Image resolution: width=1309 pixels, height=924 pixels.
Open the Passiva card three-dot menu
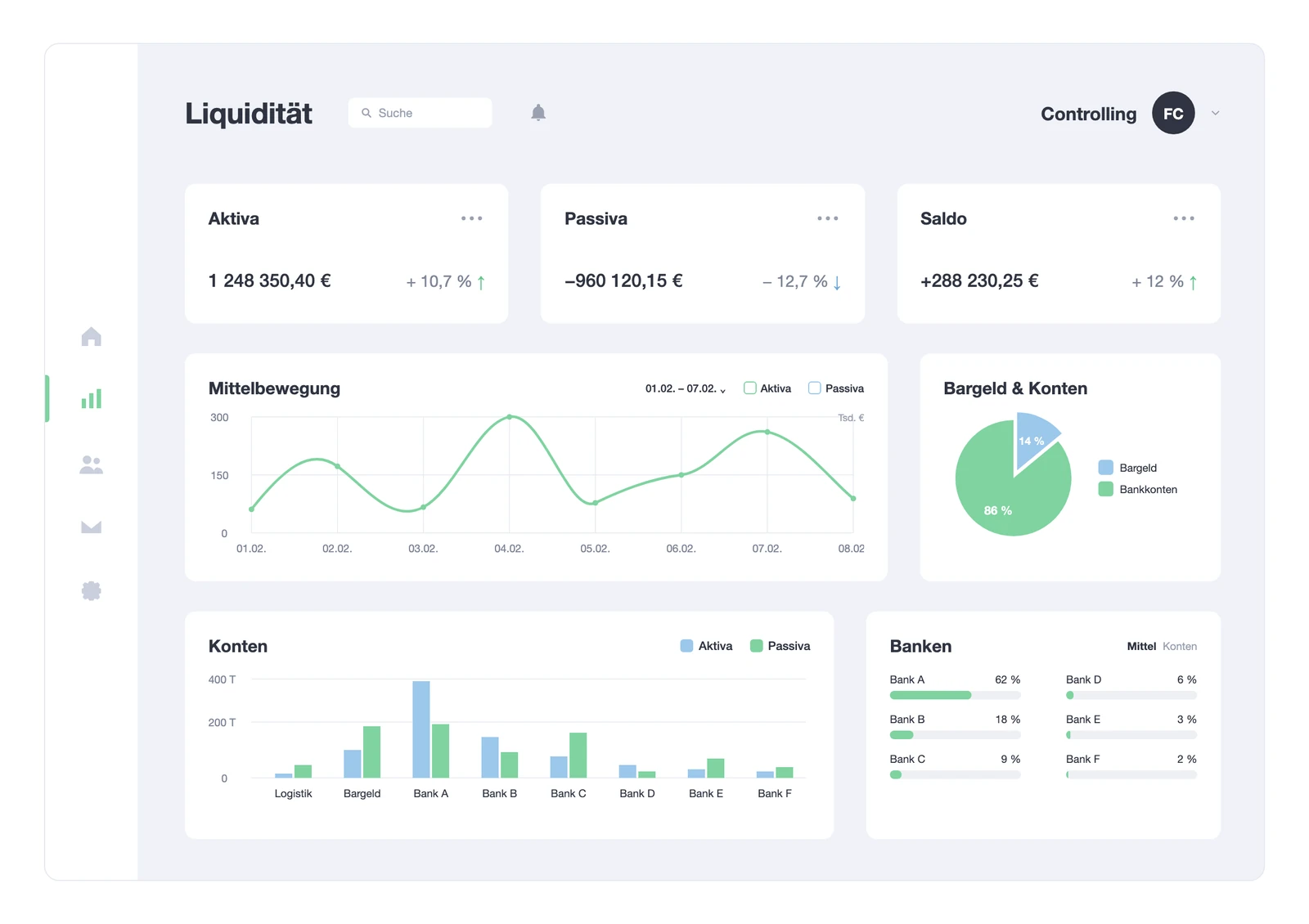coord(828,218)
